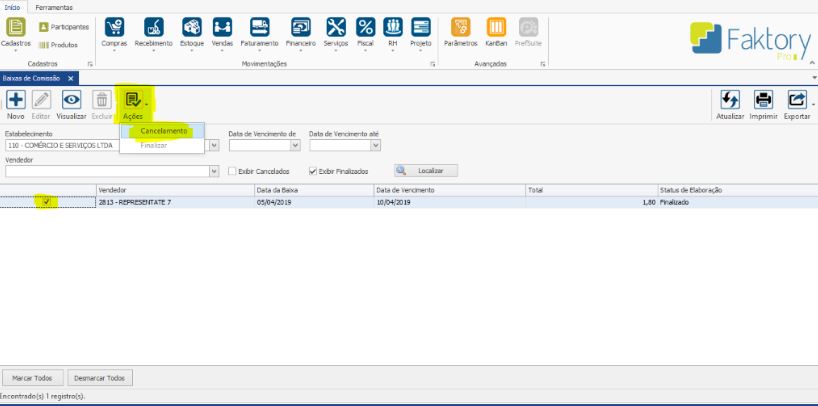Click the Localizar search button
Screen dimensions: 818x406
click(x=418, y=171)
